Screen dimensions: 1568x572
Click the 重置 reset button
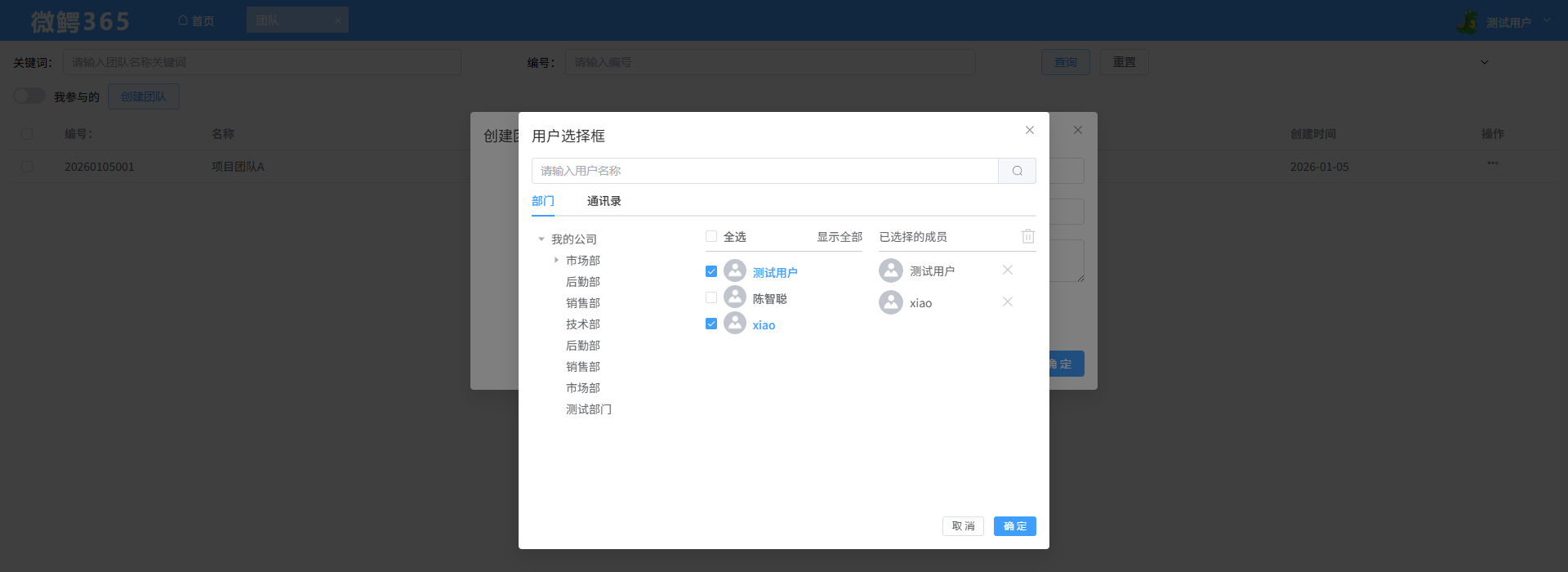[1125, 62]
